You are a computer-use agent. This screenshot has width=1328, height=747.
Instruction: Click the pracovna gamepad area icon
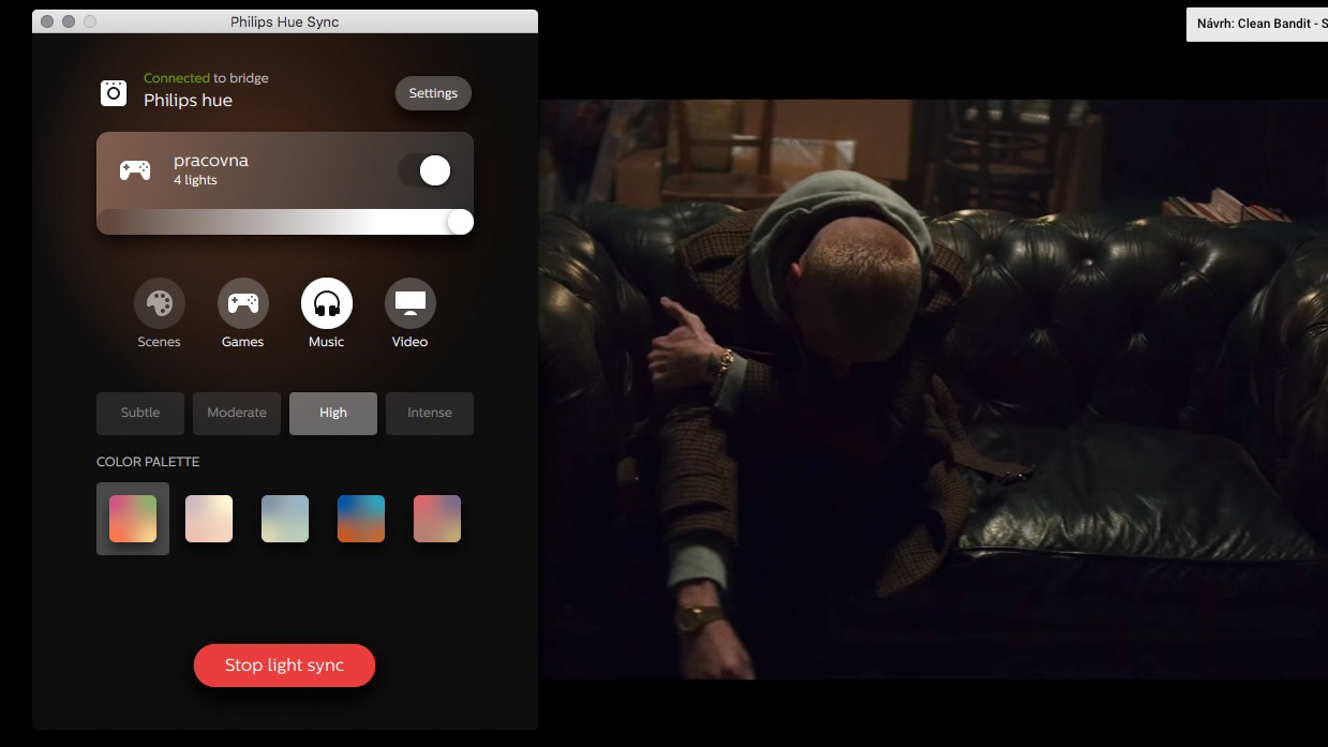[x=135, y=170]
